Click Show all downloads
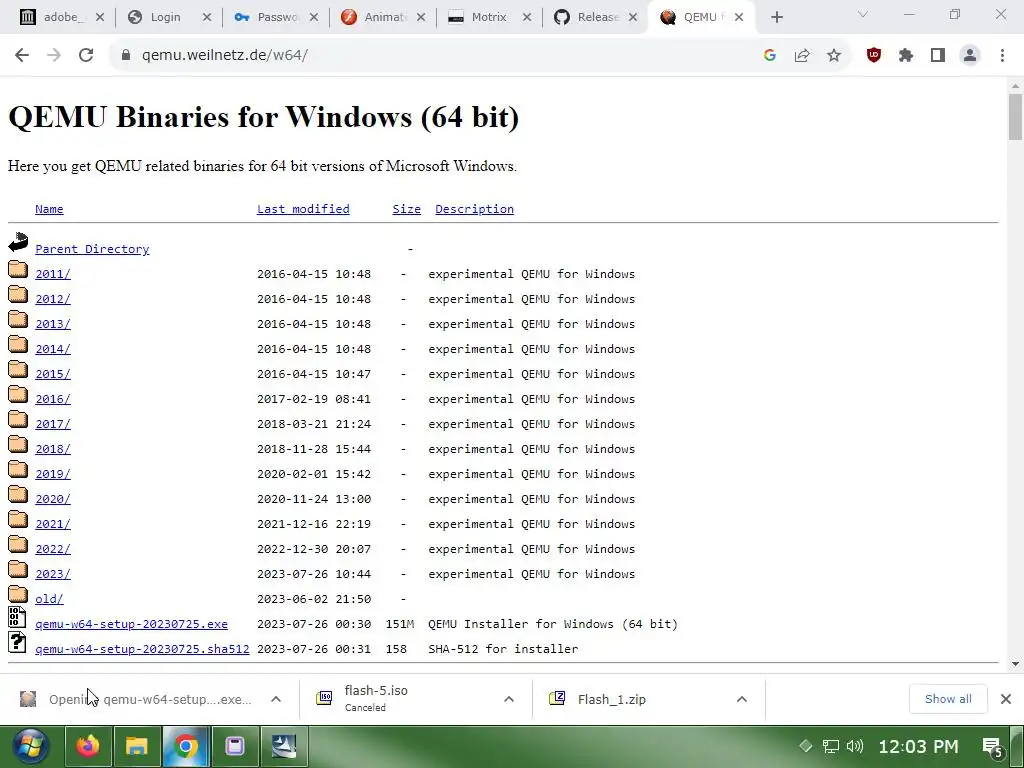Screen dimensions: 1024x768 [x=948, y=699]
